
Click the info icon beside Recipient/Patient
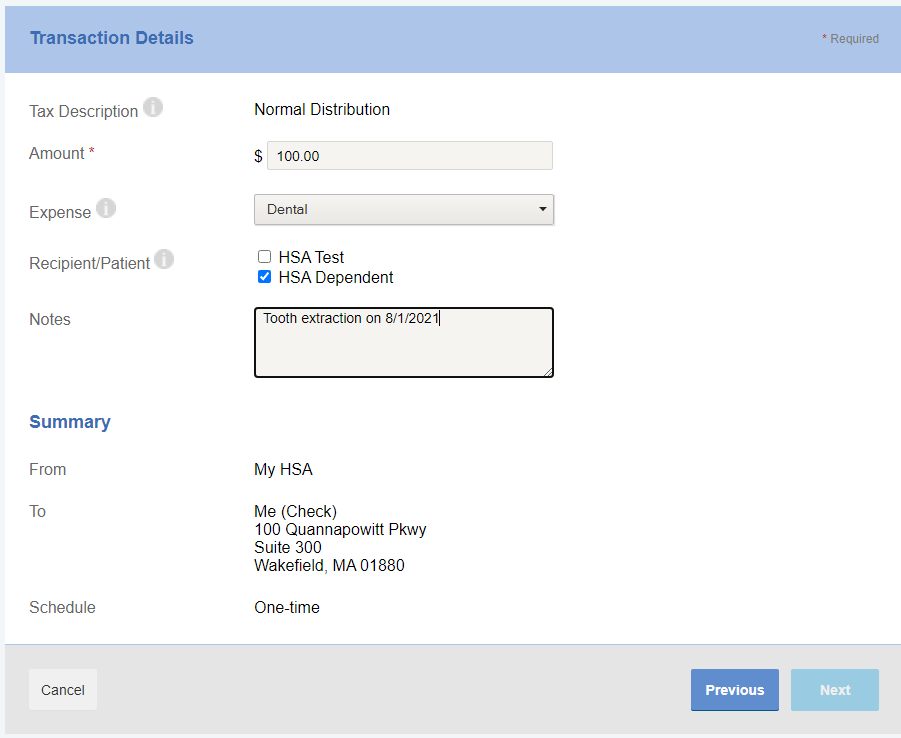(164, 260)
